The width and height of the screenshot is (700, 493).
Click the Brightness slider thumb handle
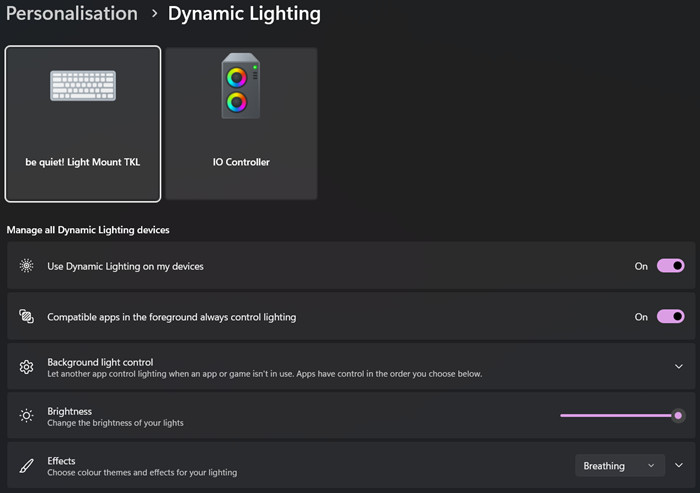[678, 415]
